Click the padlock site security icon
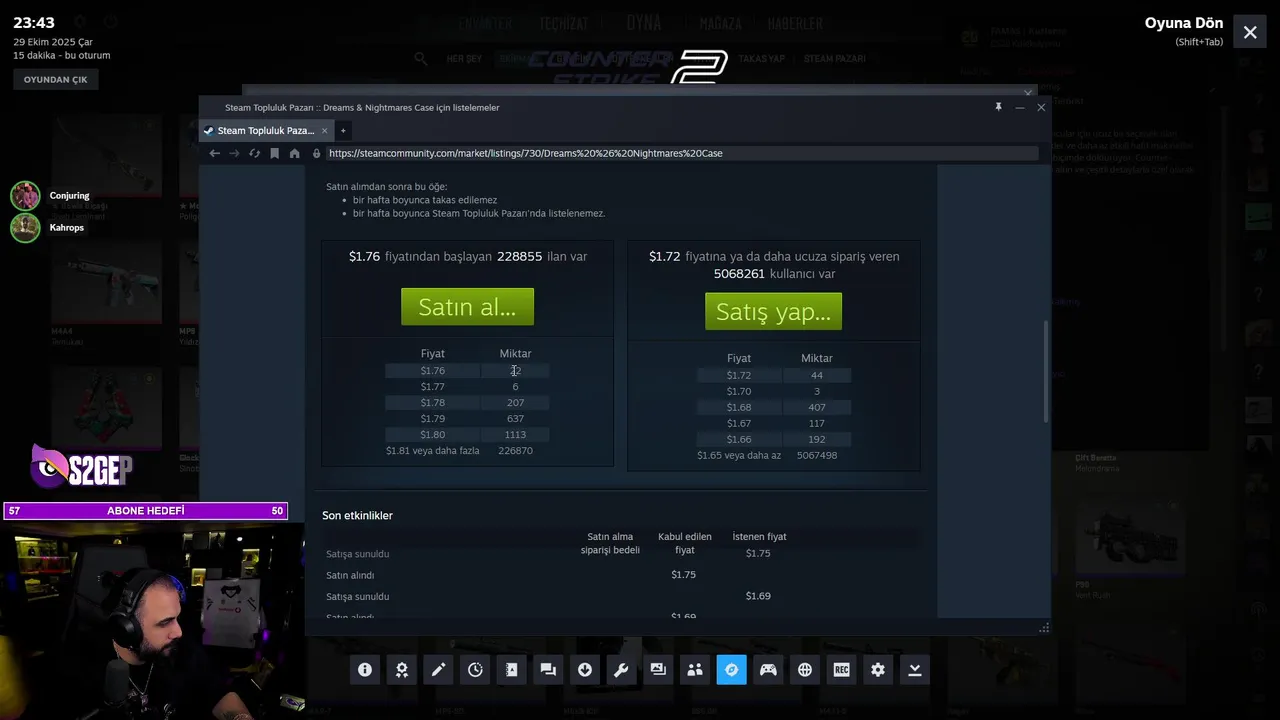The height and width of the screenshot is (720, 1280). tap(317, 153)
